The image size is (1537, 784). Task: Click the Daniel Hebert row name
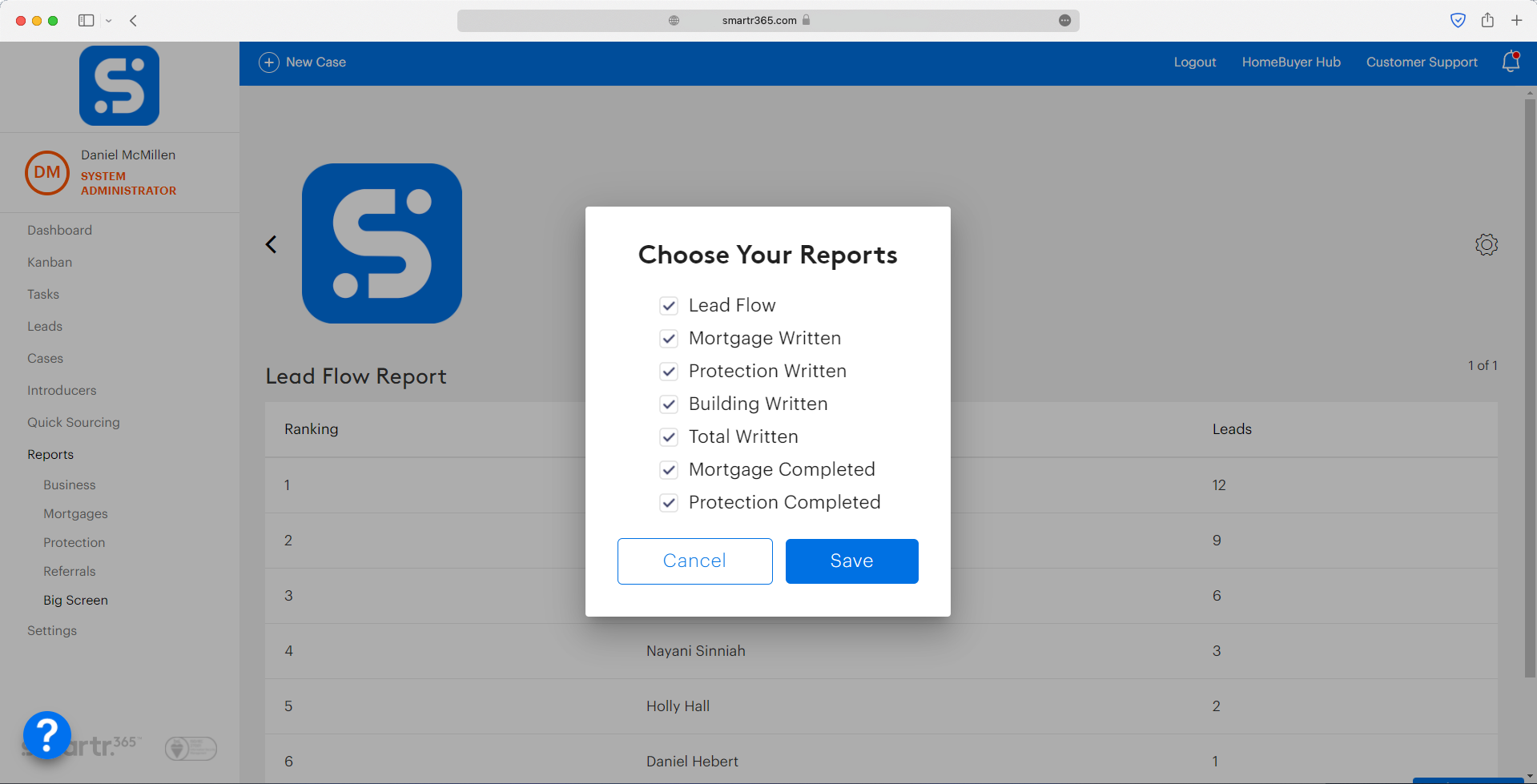(x=693, y=762)
